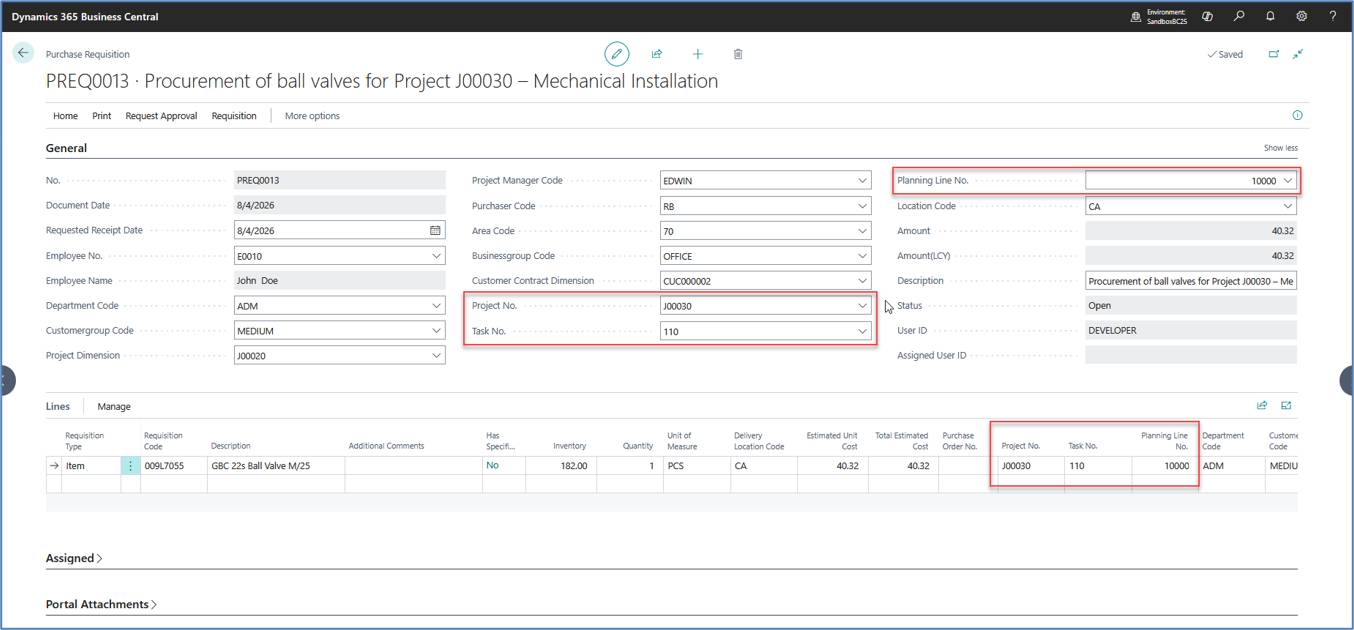Open Planning Line No. dropdown

1288,181
